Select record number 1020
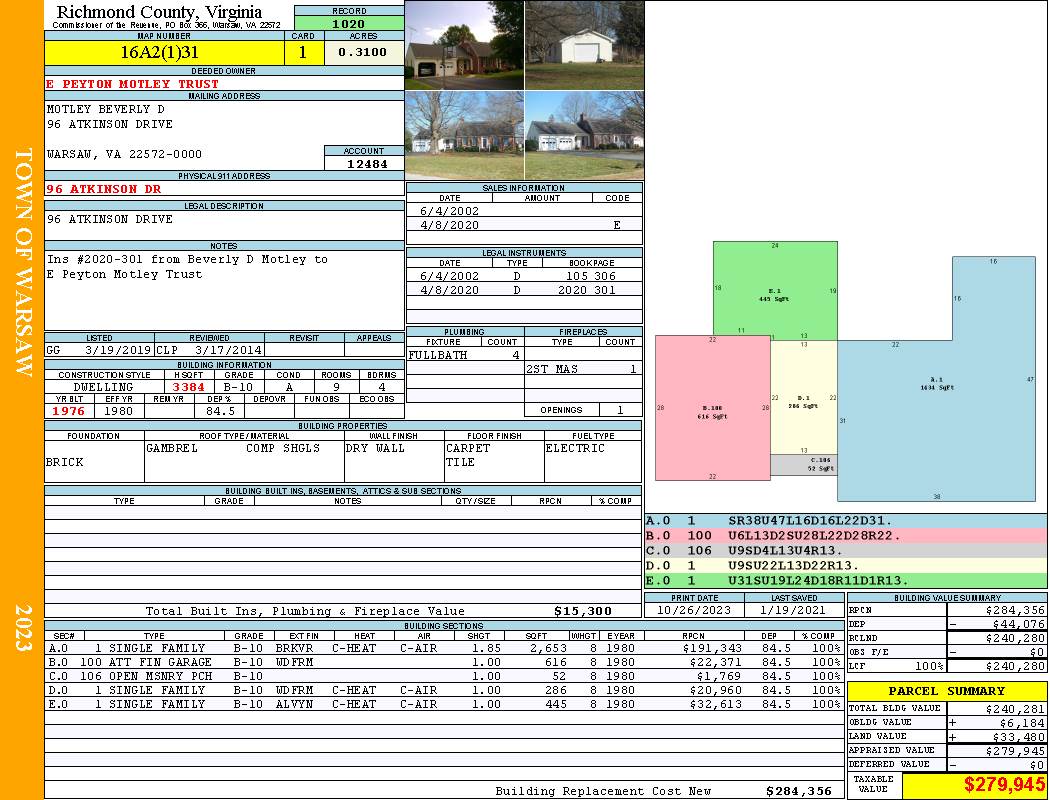 pos(349,23)
